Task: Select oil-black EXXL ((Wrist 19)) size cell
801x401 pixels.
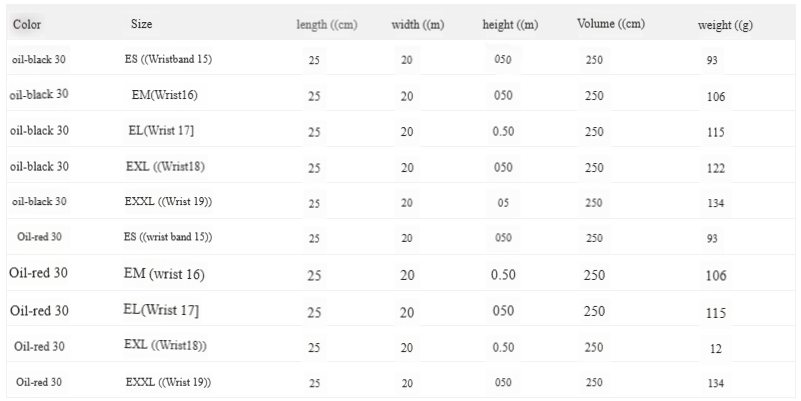Action: (168, 202)
